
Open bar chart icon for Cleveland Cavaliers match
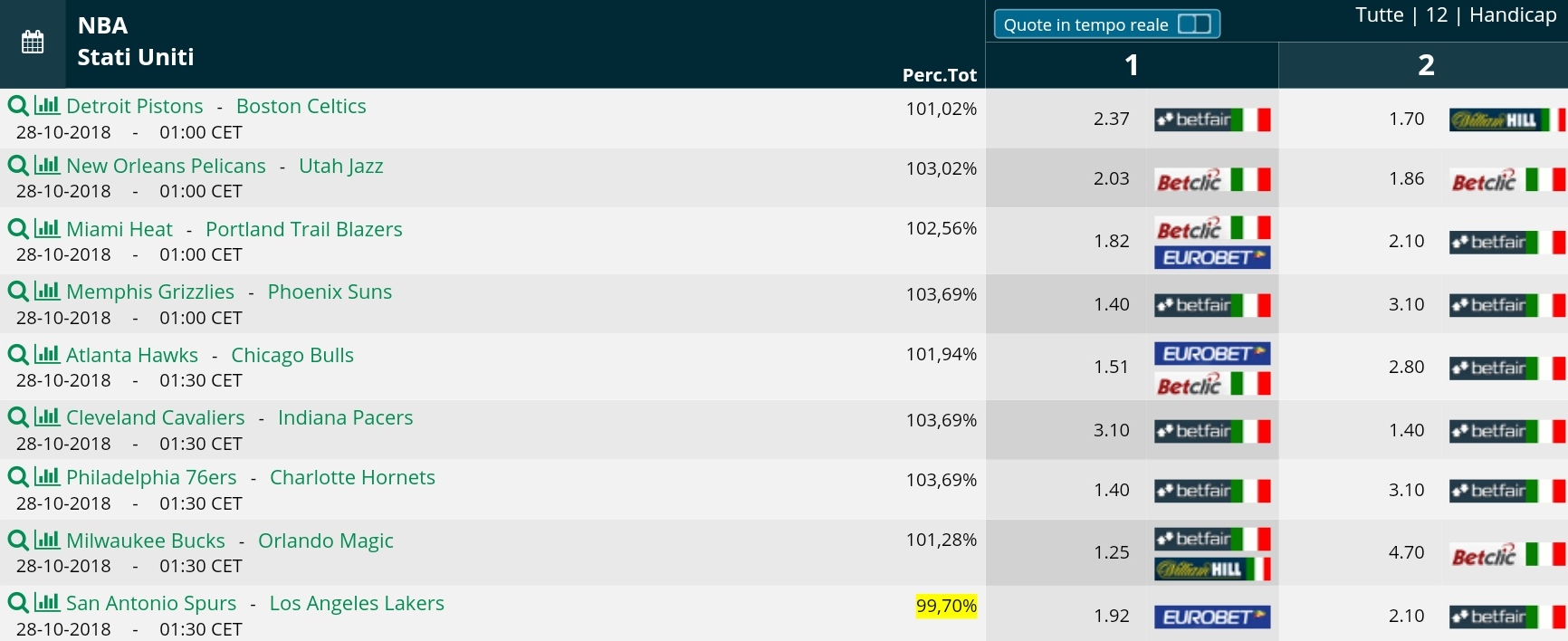click(x=47, y=416)
